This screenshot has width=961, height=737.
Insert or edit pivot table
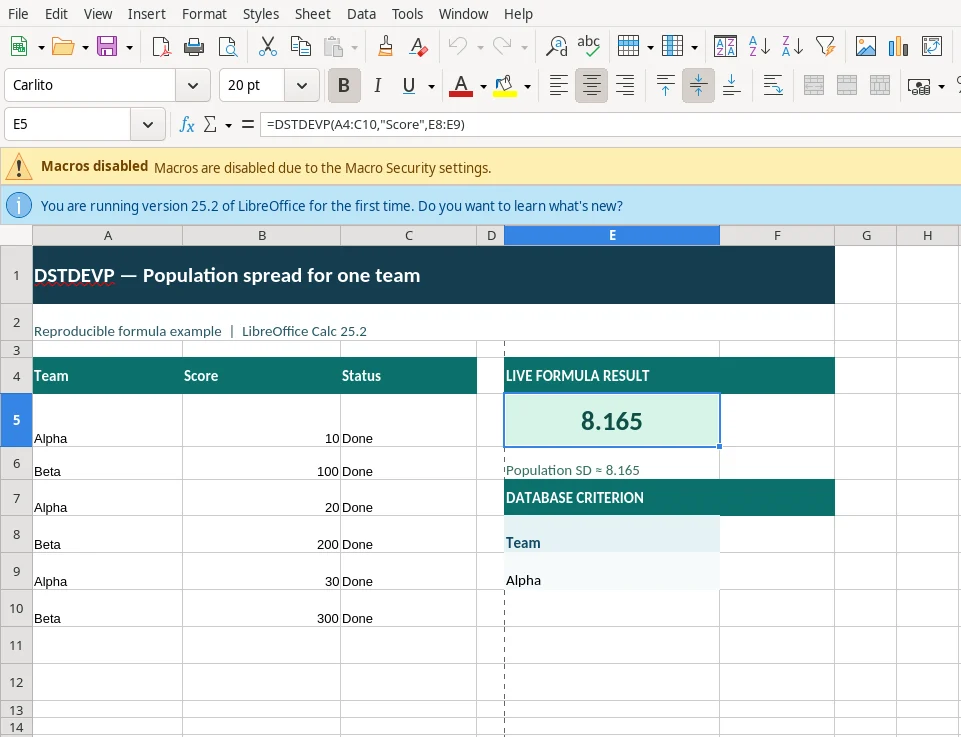(932, 47)
